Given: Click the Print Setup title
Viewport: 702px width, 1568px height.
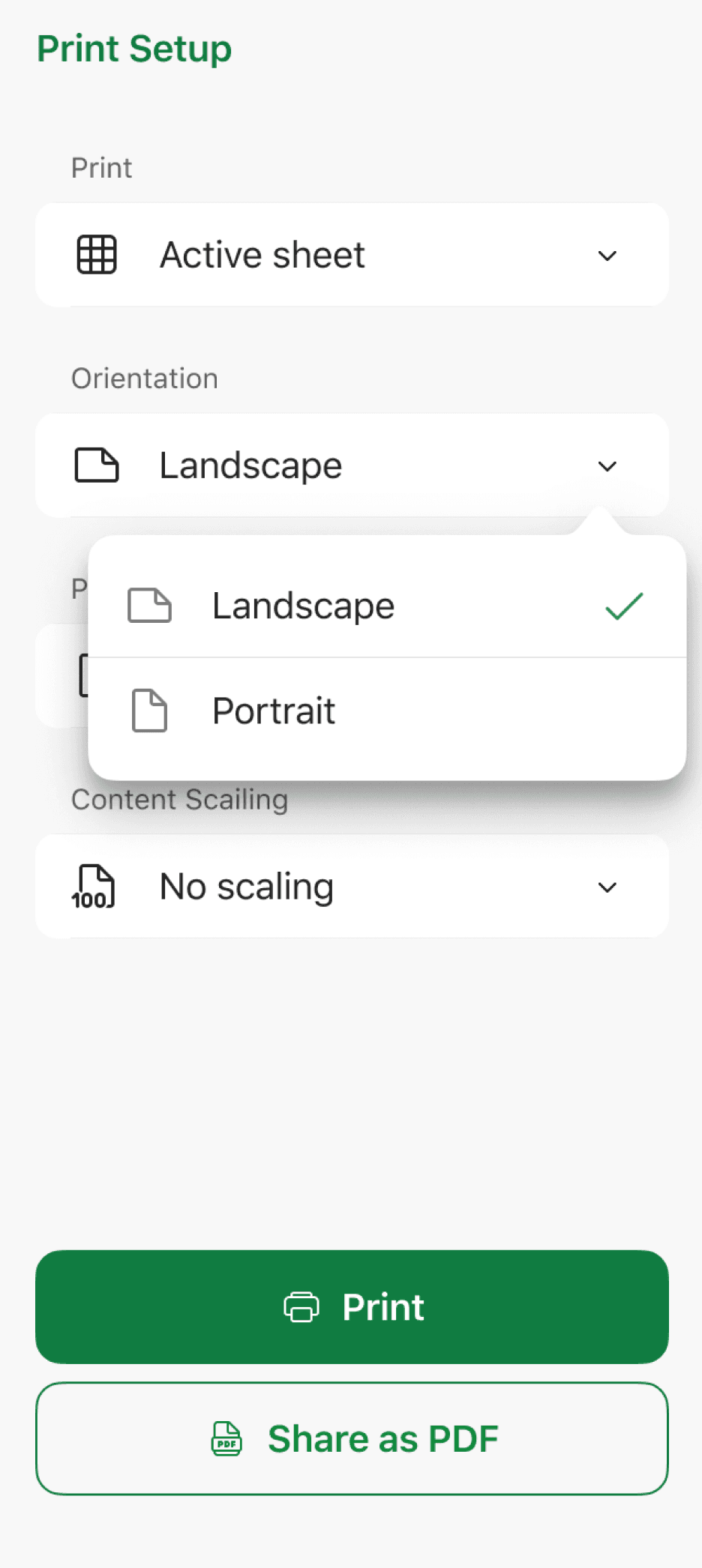Looking at the screenshot, I should (135, 49).
